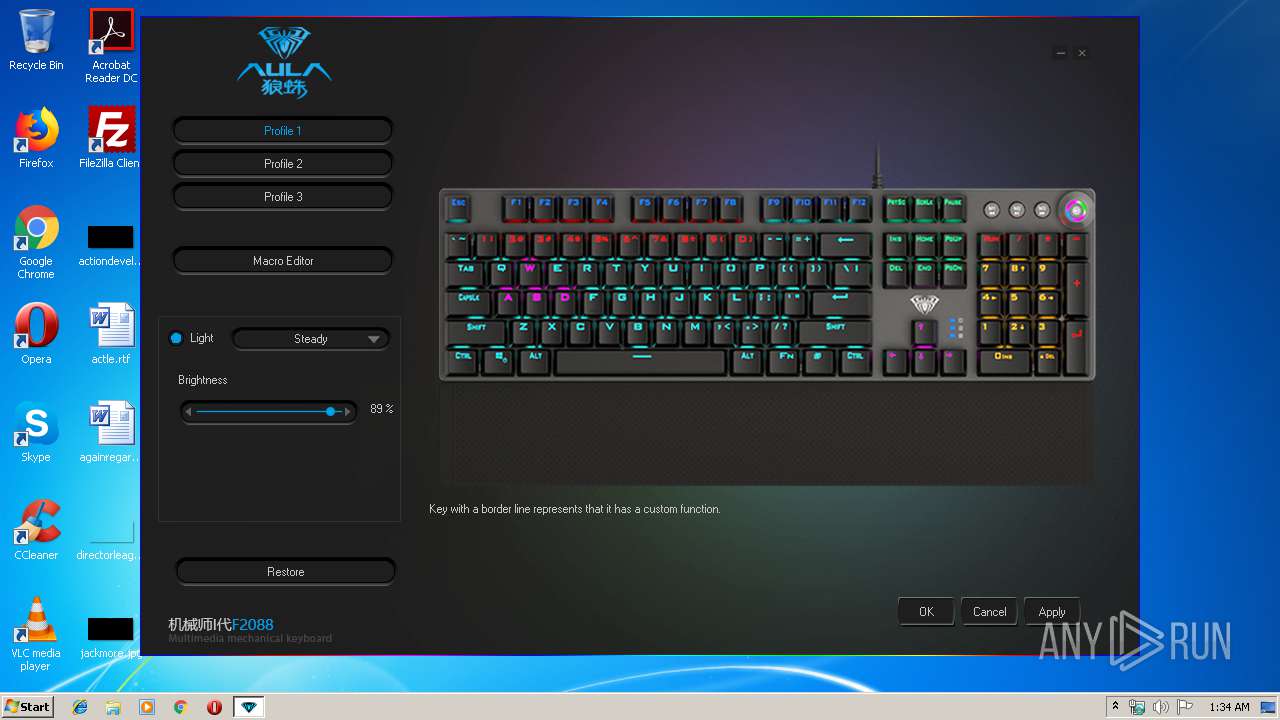Image resolution: width=1280 pixels, height=720 pixels.
Task: Open Google Chrome desktop shortcut
Action: [36, 242]
